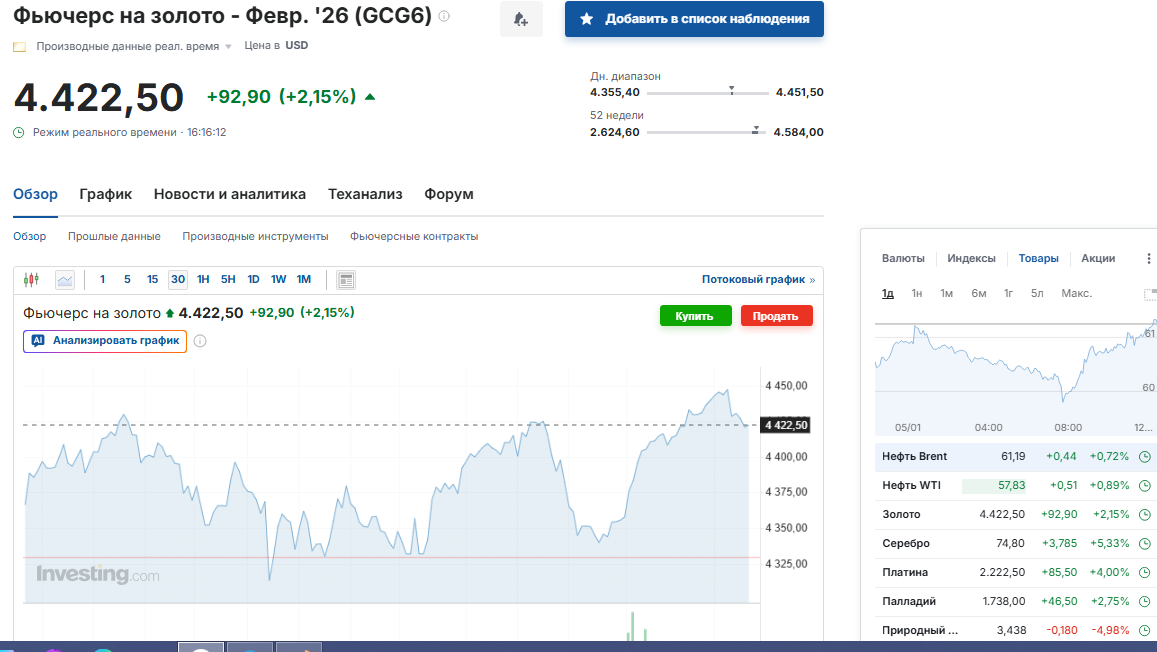Set chart interval to 1W
This screenshot has width=1157, height=652.
(278, 280)
